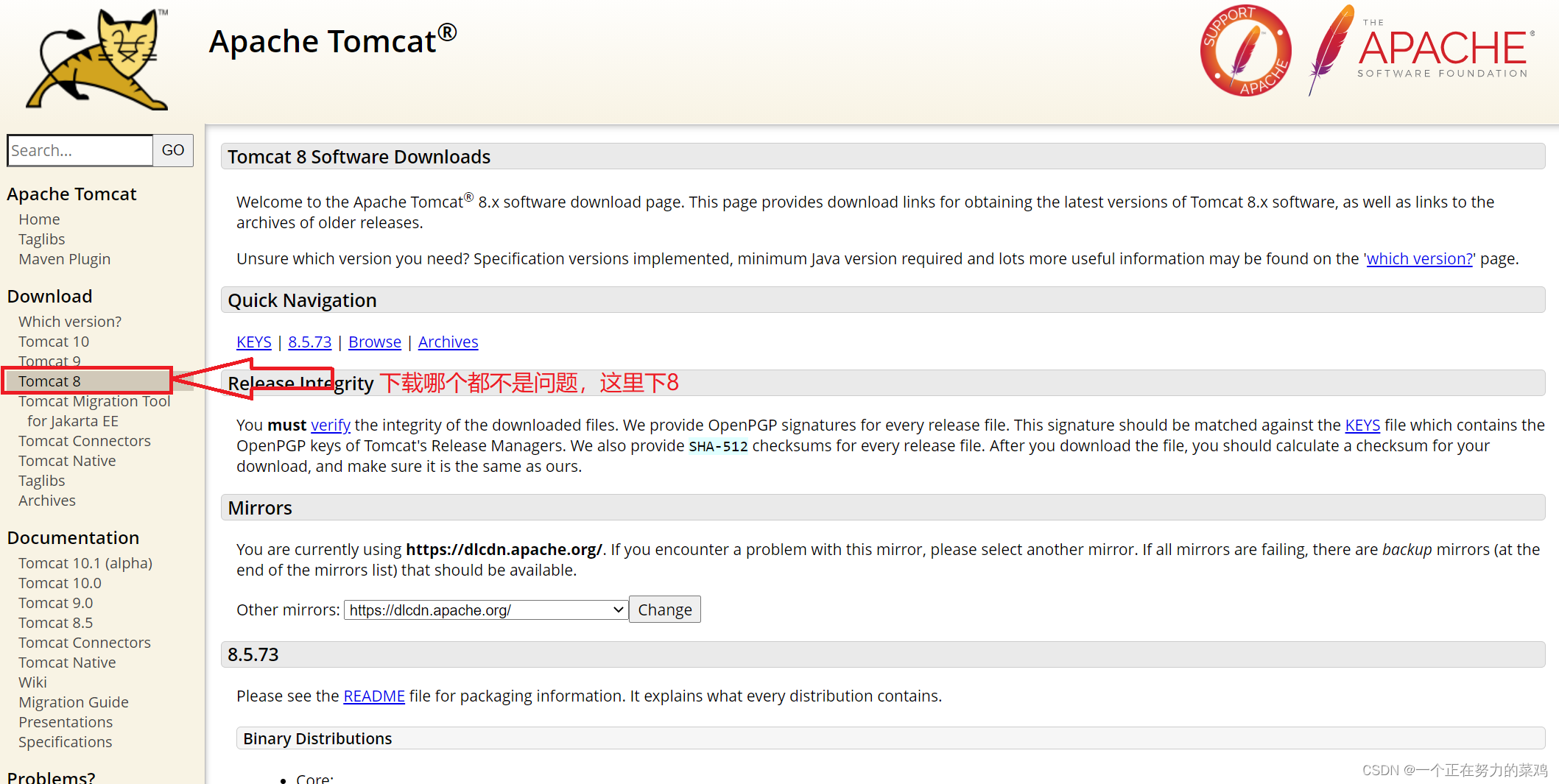Open the Wiki link

(32, 682)
